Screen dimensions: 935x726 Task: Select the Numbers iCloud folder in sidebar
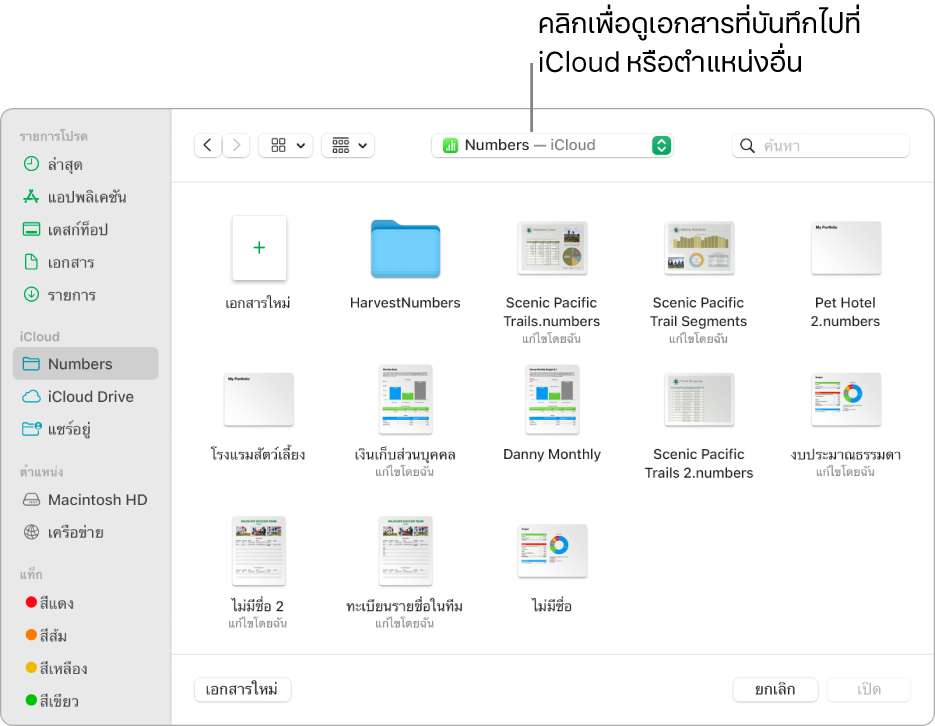pos(85,364)
